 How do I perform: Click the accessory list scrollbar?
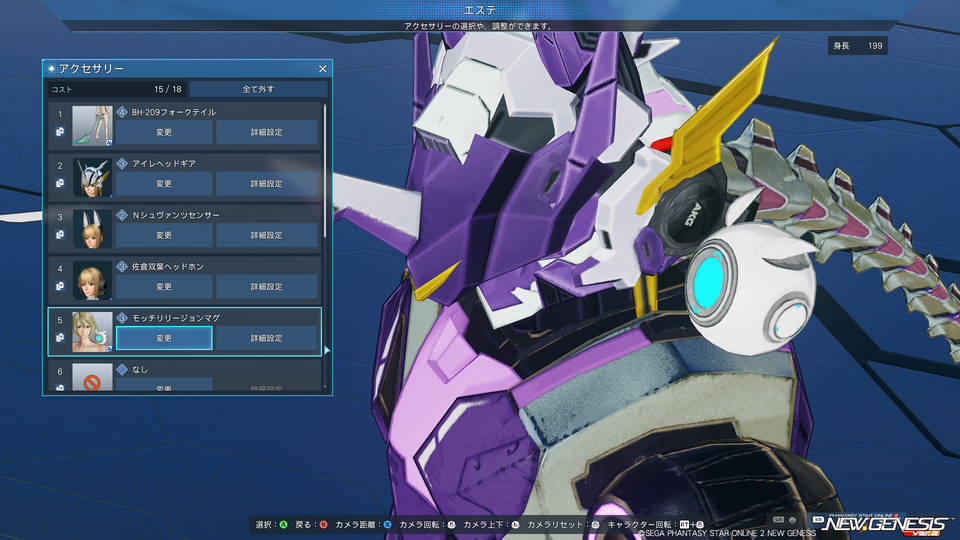click(x=324, y=170)
